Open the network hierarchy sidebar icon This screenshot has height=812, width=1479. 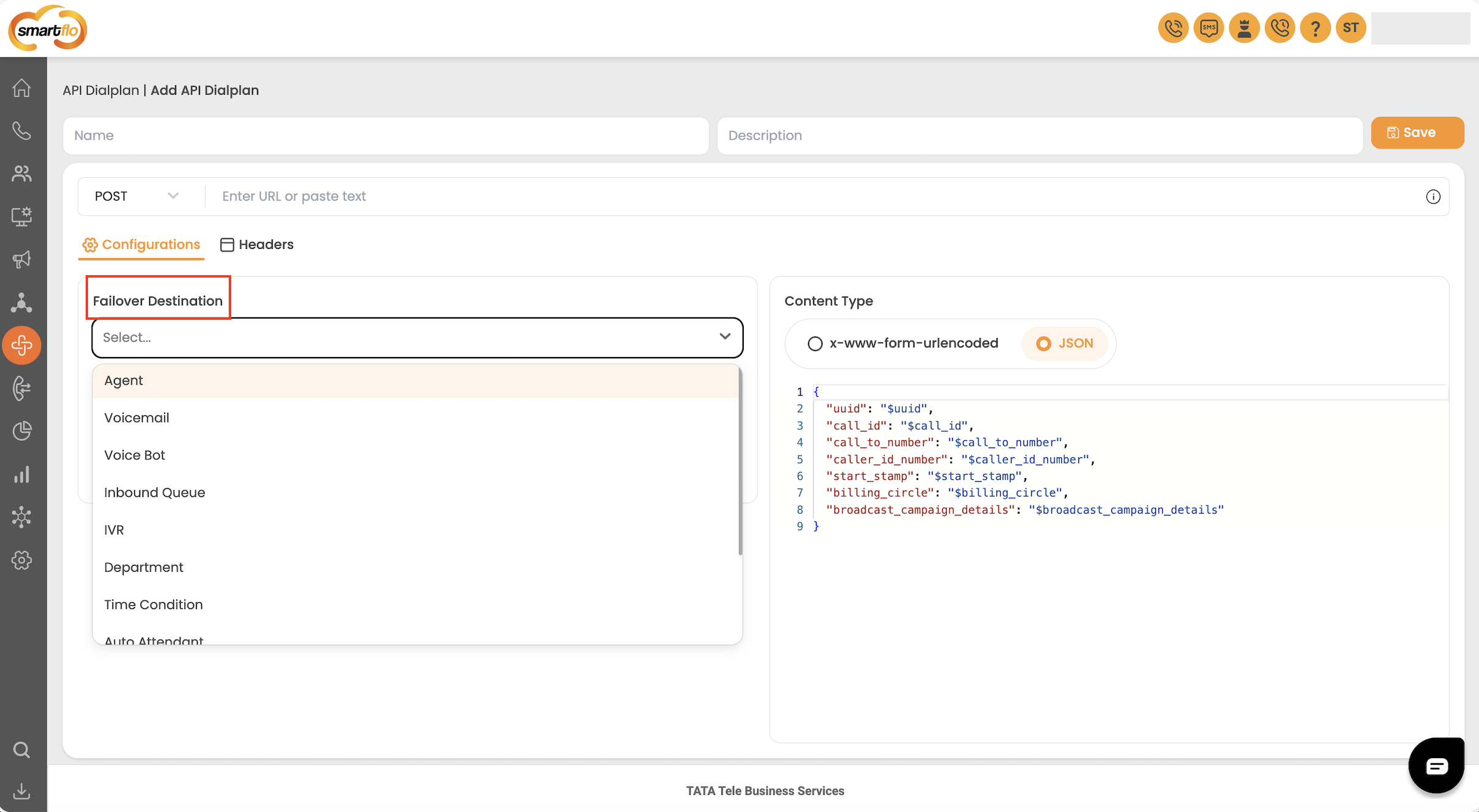(21, 303)
